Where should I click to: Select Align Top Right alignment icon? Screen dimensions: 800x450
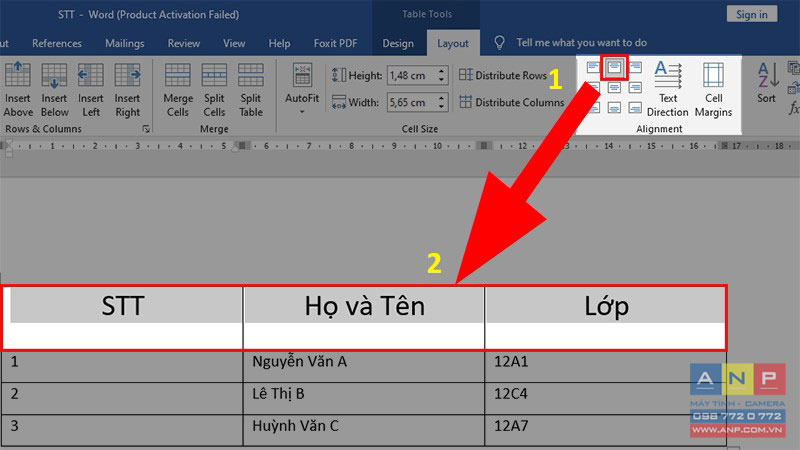[635, 67]
